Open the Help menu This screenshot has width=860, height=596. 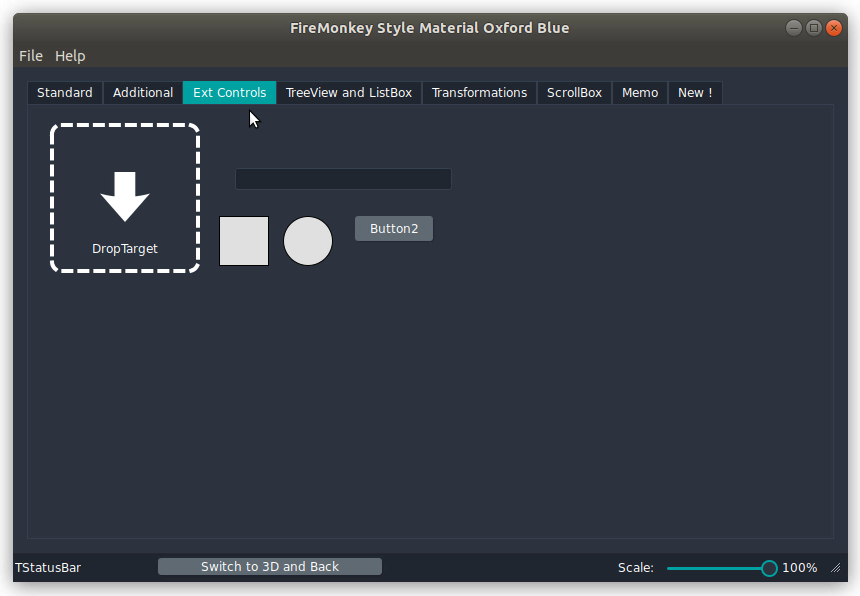(x=70, y=56)
